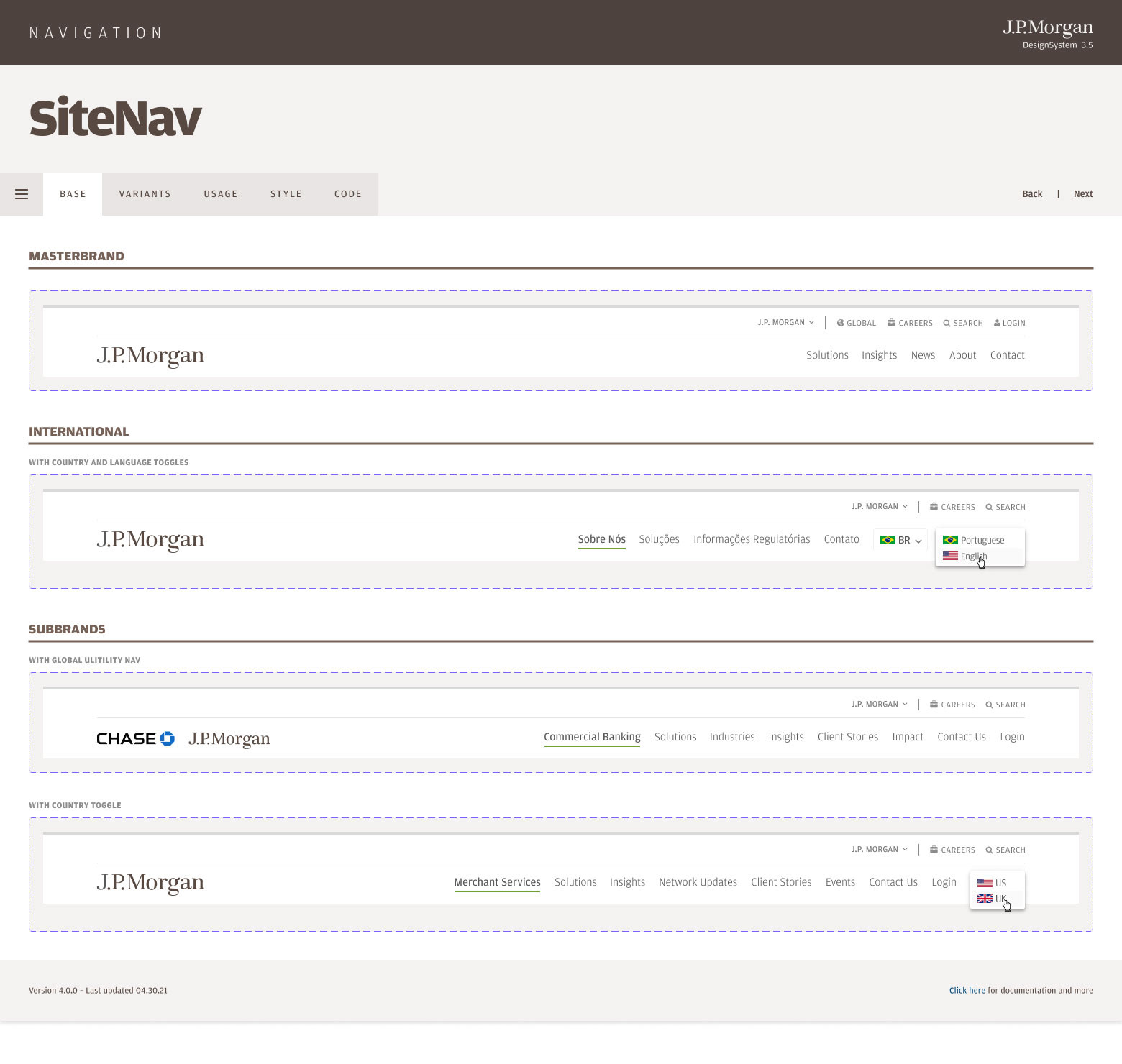The width and height of the screenshot is (1122, 1064).
Task: Select Commercial Banking nav item
Action: (x=592, y=737)
